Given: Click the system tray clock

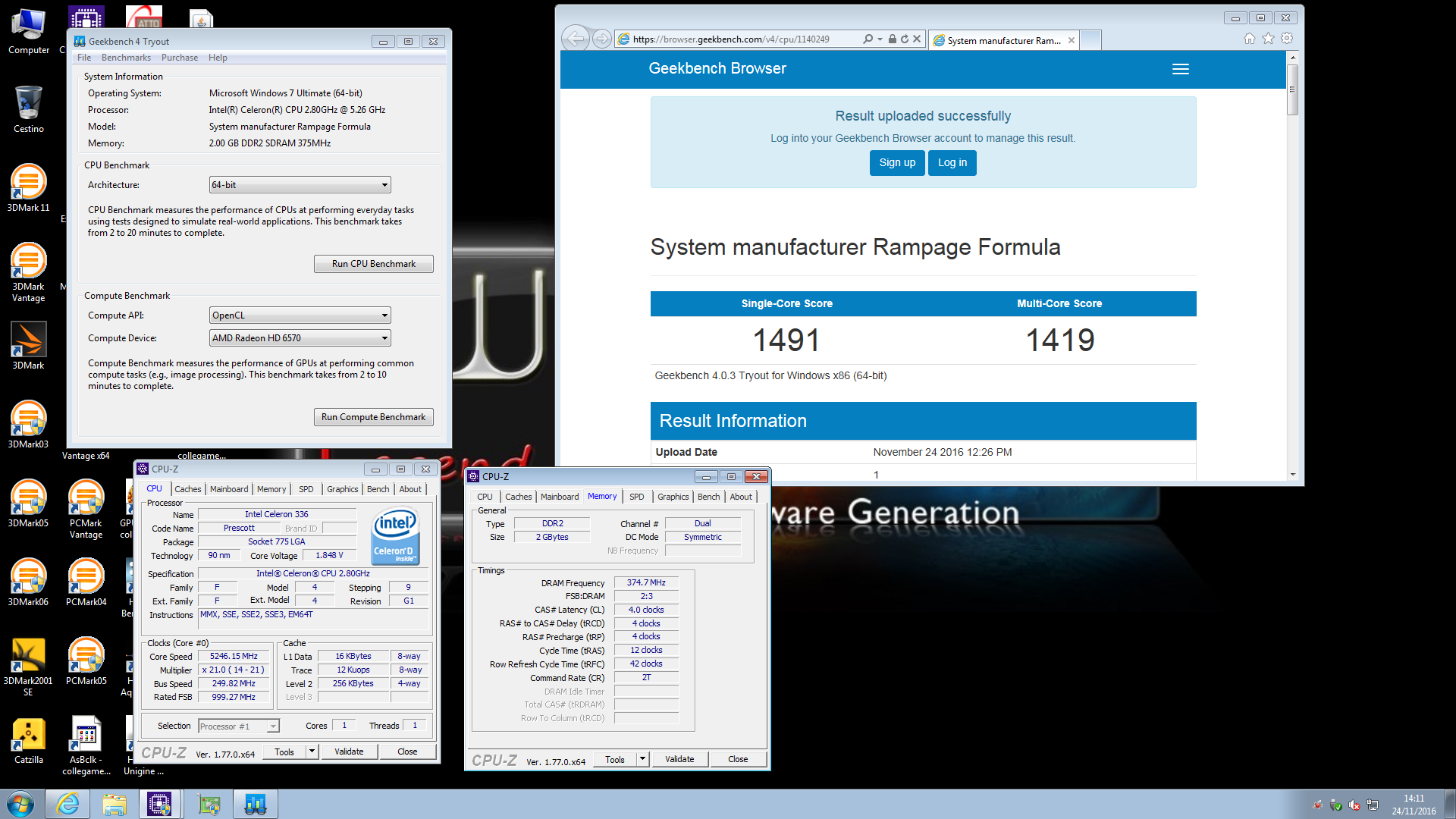Looking at the screenshot, I should (x=1414, y=805).
